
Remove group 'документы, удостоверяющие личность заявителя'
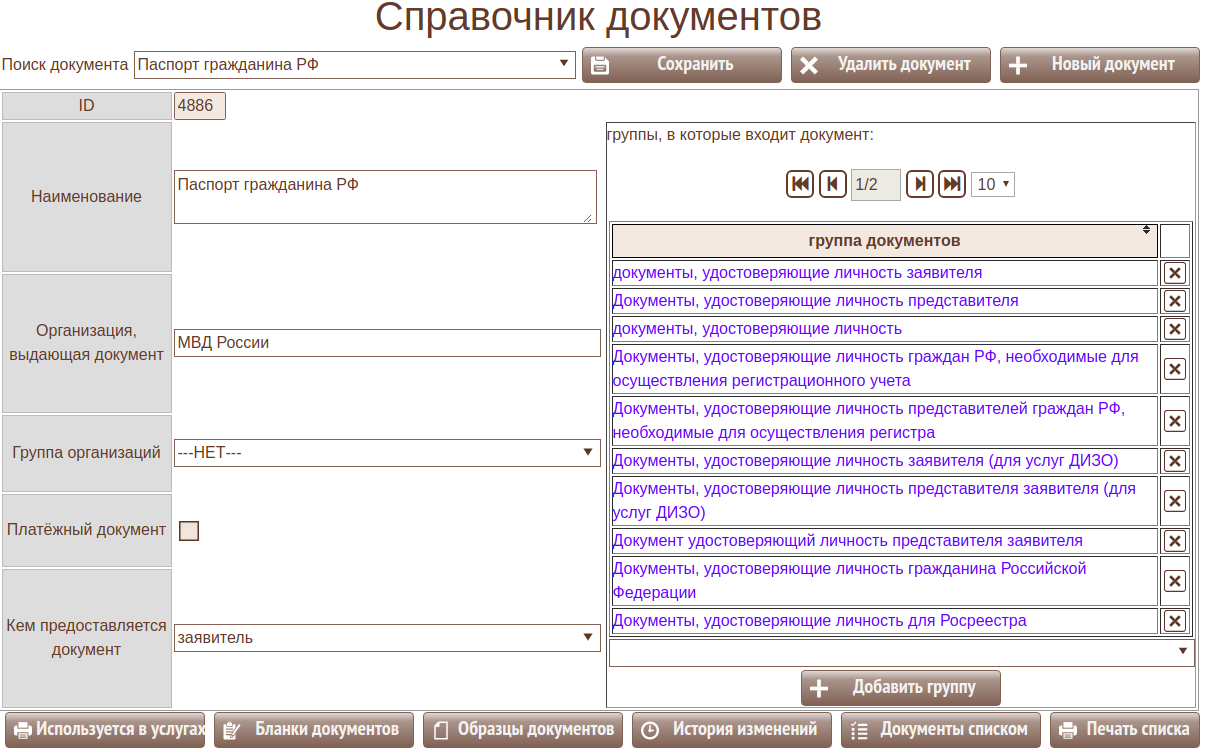click(x=1175, y=273)
